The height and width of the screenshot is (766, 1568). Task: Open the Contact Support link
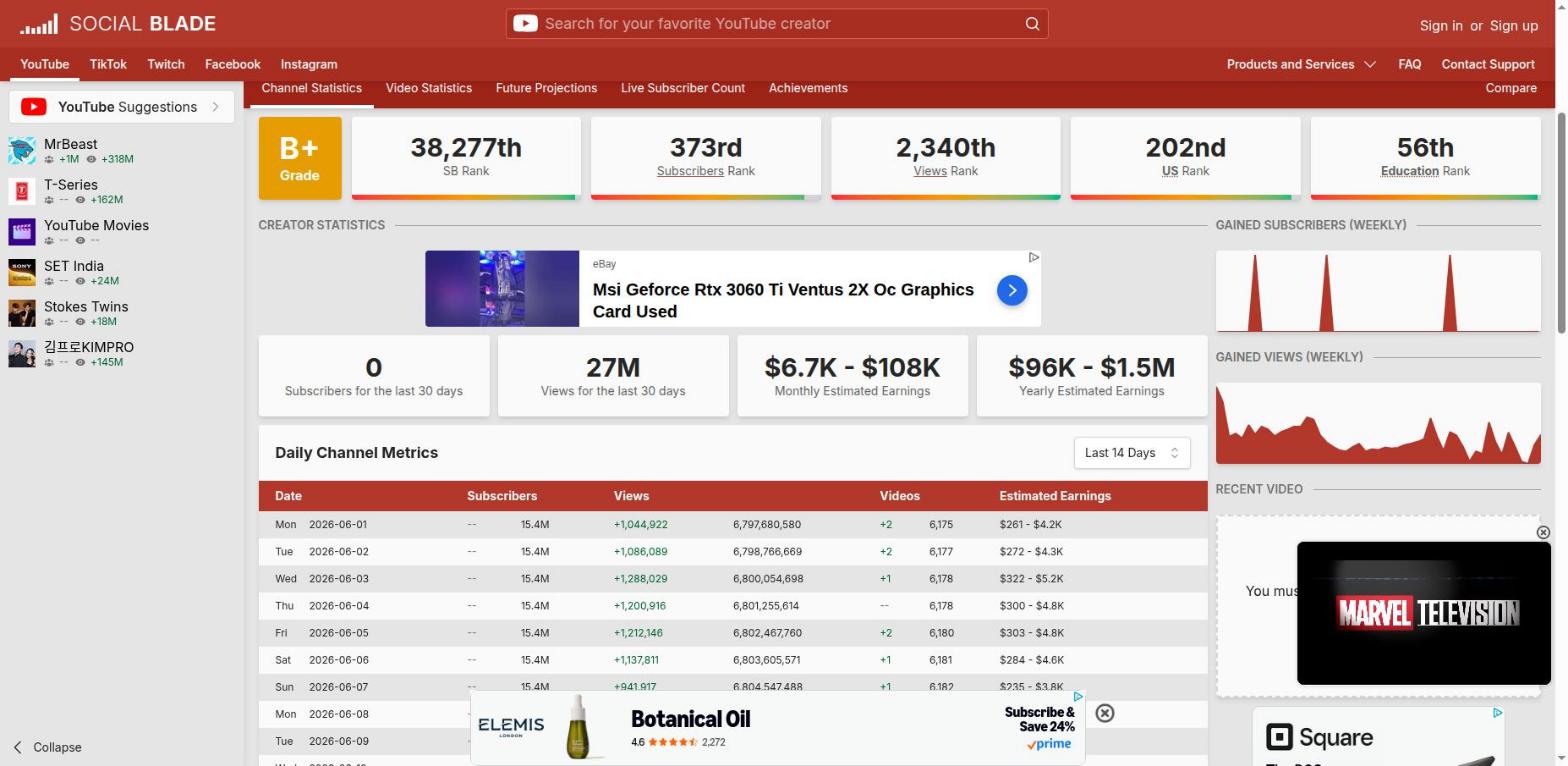click(1488, 64)
